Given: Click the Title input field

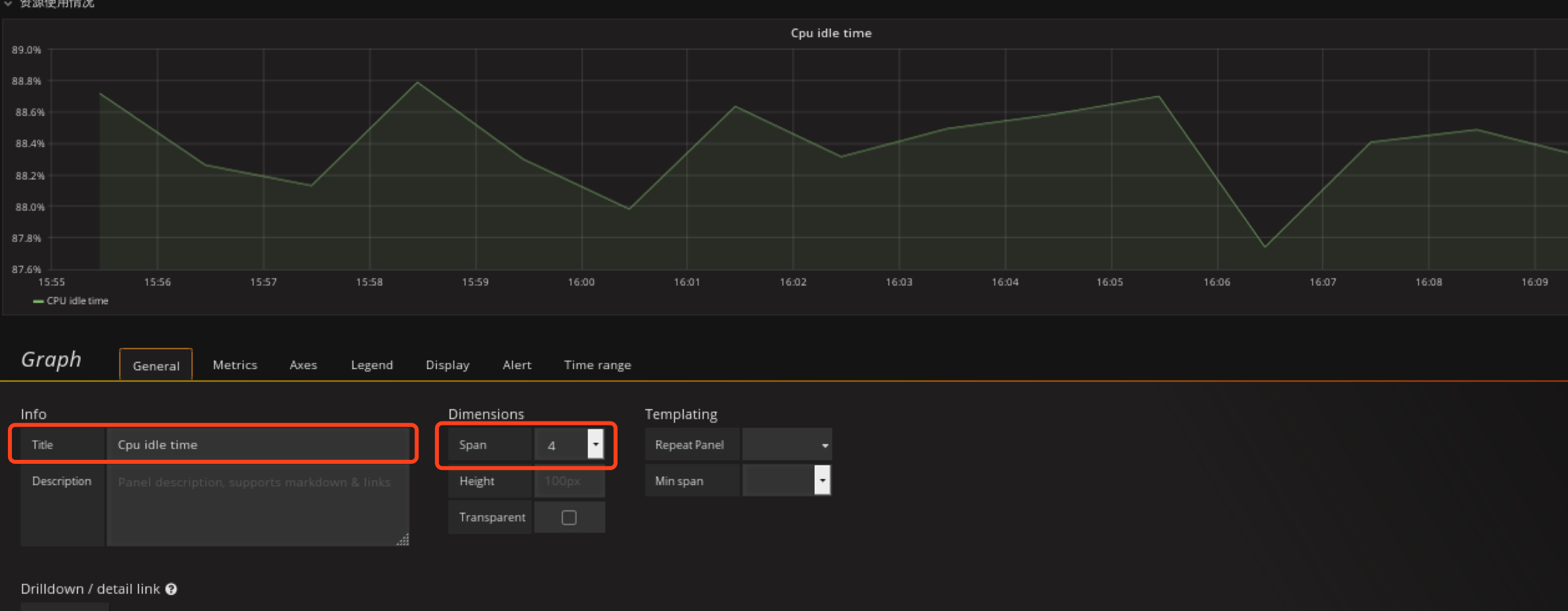Looking at the screenshot, I should 258,445.
